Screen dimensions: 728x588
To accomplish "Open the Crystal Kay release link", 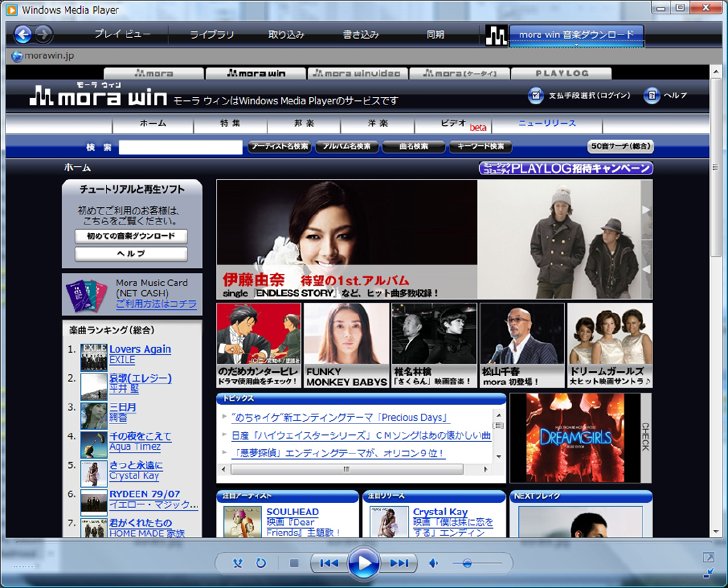I will click(x=440, y=511).
